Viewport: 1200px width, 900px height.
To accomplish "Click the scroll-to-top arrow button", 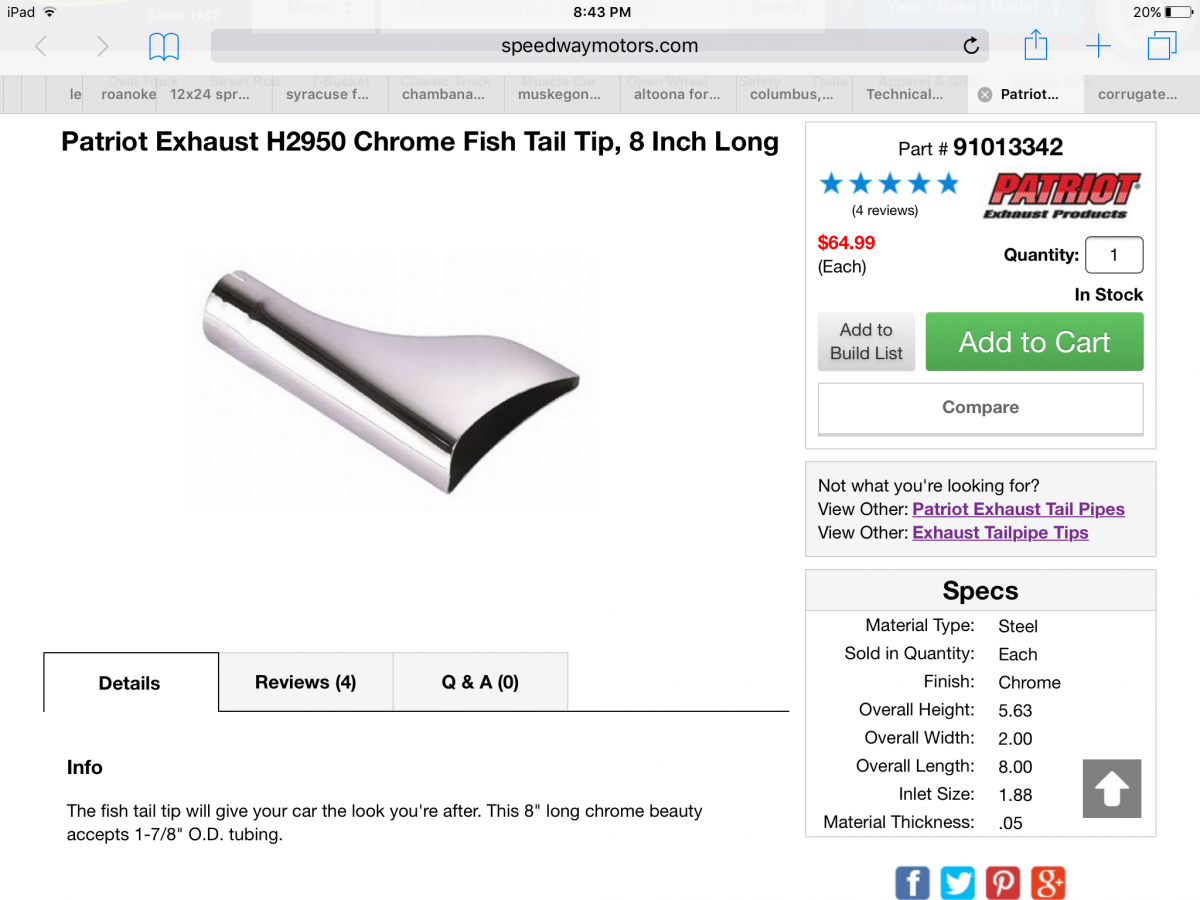I will coord(1111,789).
